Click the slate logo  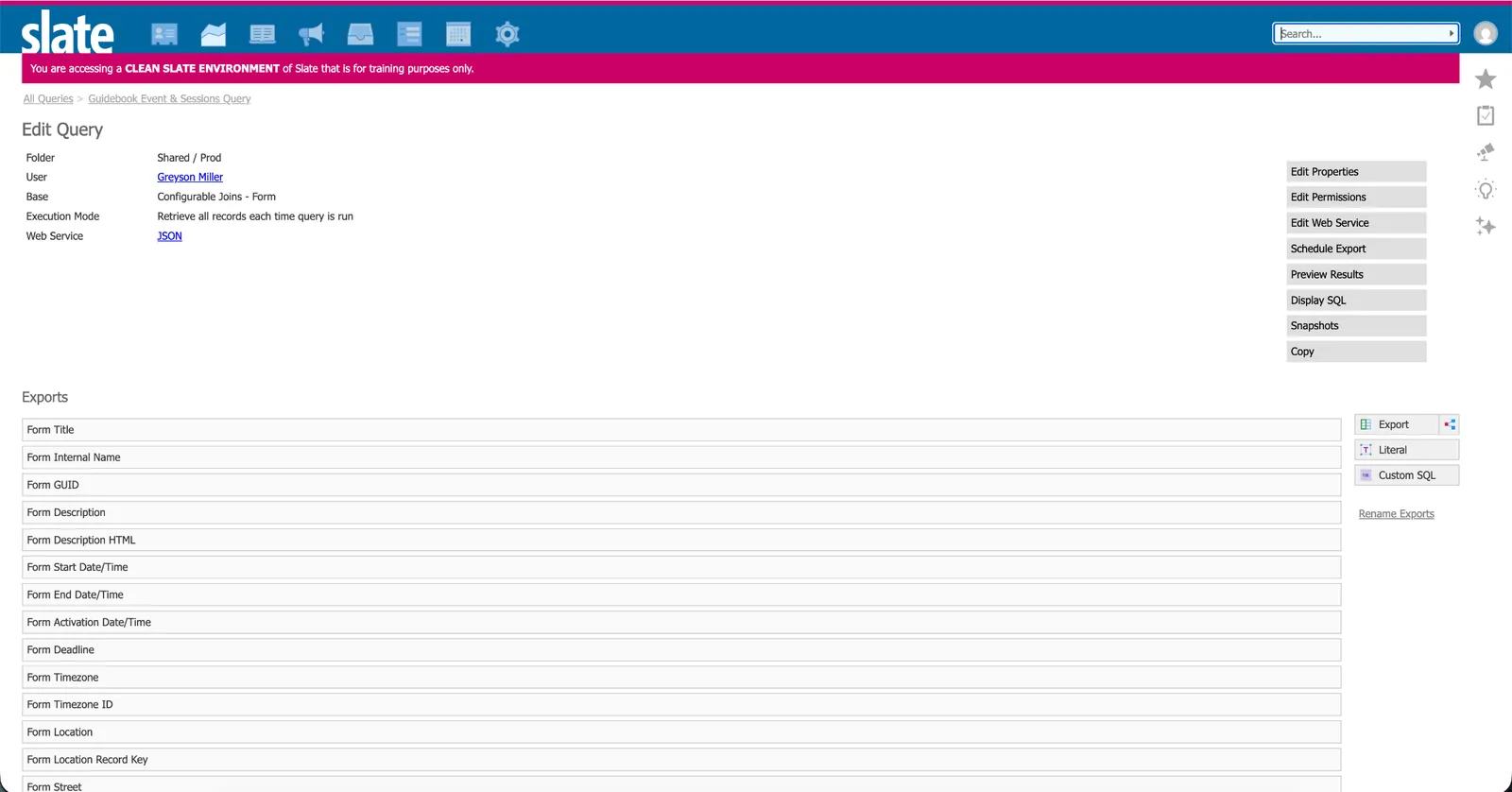(x=67, y=32)
